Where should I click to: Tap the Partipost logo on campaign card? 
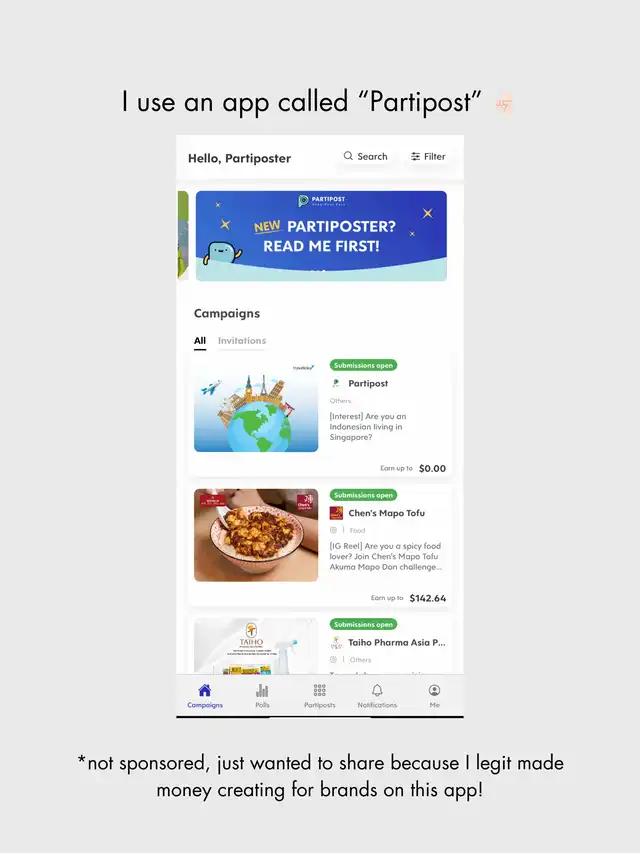tap(336, 384)
